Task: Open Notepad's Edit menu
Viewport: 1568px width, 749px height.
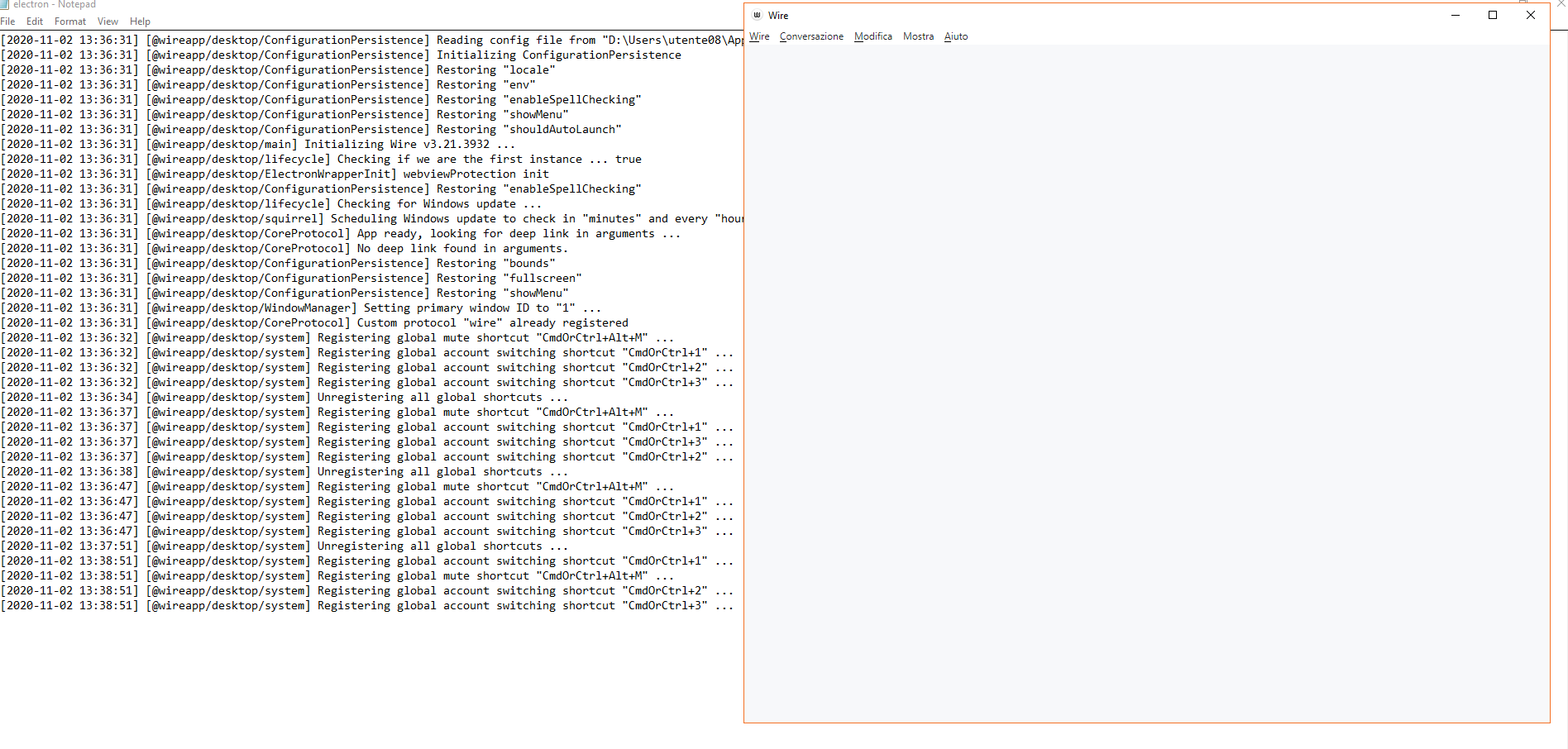Action: tap(35, 21)
